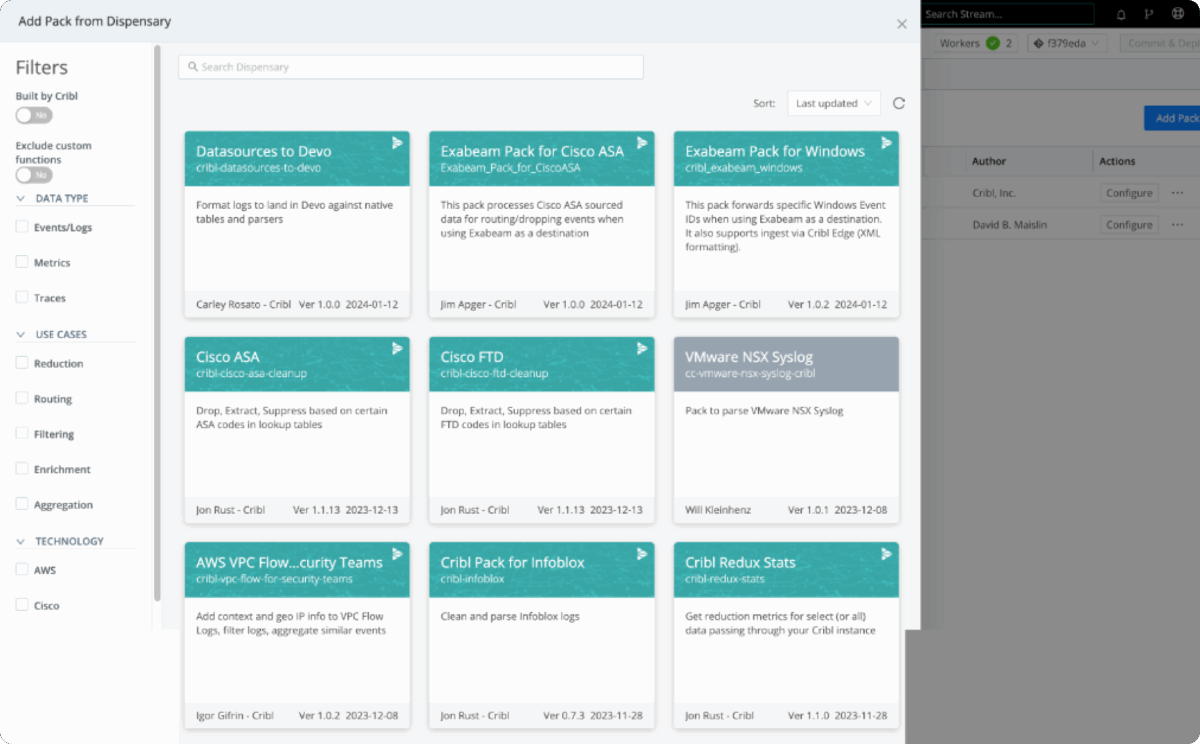This screenshot has height=744, width=1200.
Task: Click the Cribl badge icon on Datasources to Devo card
Action: 397,143
